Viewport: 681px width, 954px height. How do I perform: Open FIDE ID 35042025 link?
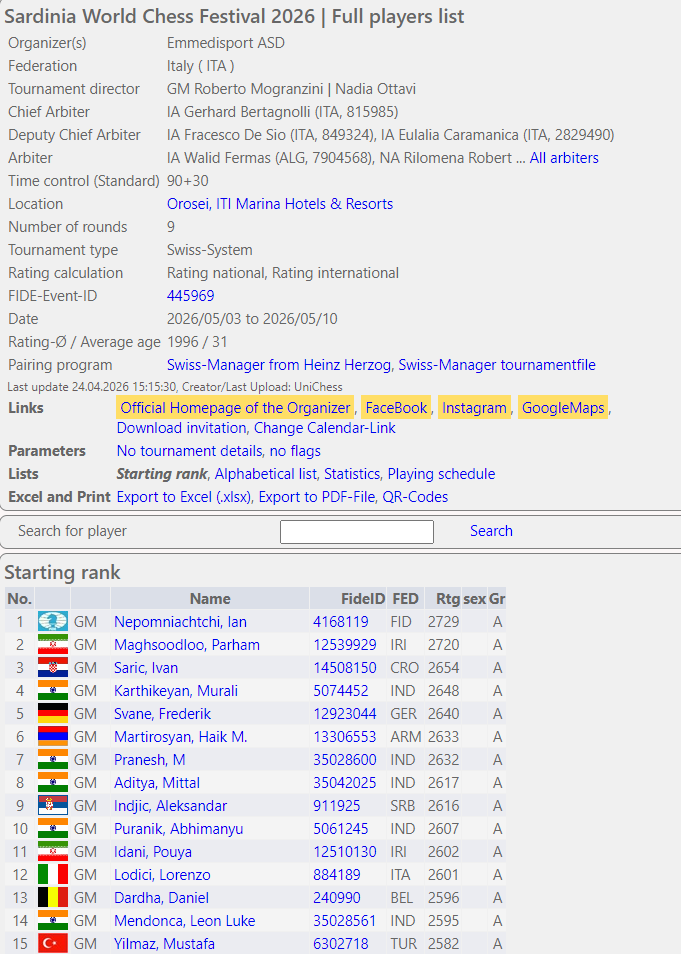coord(345,783)
